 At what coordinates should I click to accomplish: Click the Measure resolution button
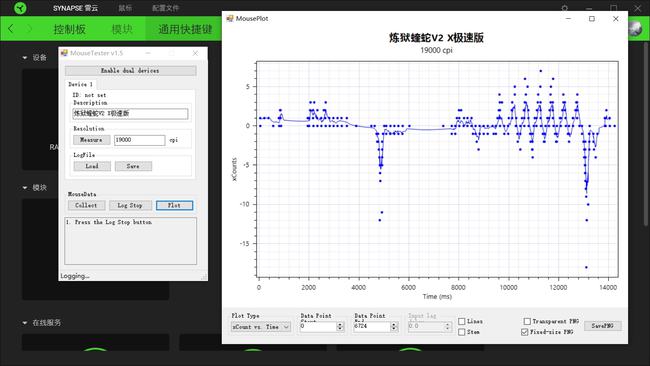coord(92,140)
